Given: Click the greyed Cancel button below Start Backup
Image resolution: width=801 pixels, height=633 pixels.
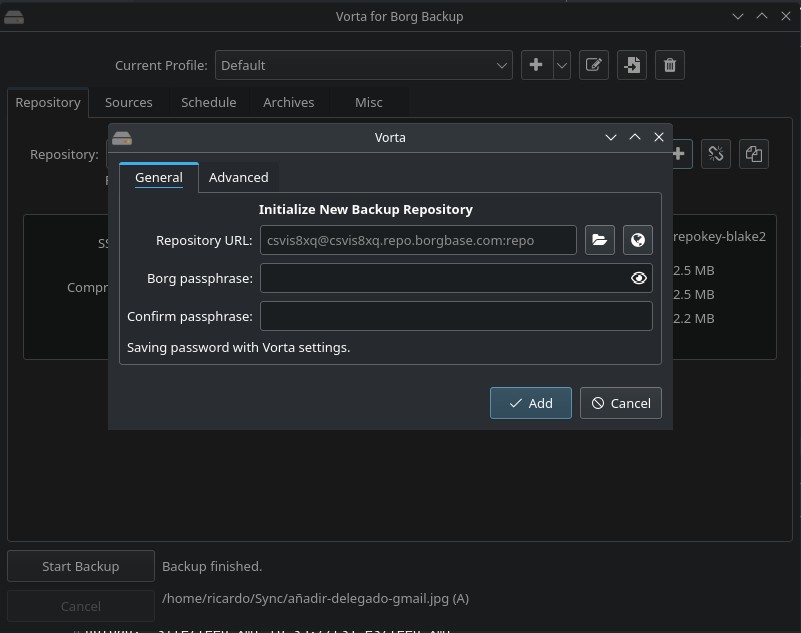Looking at the screenshot, I should (81, 606).
